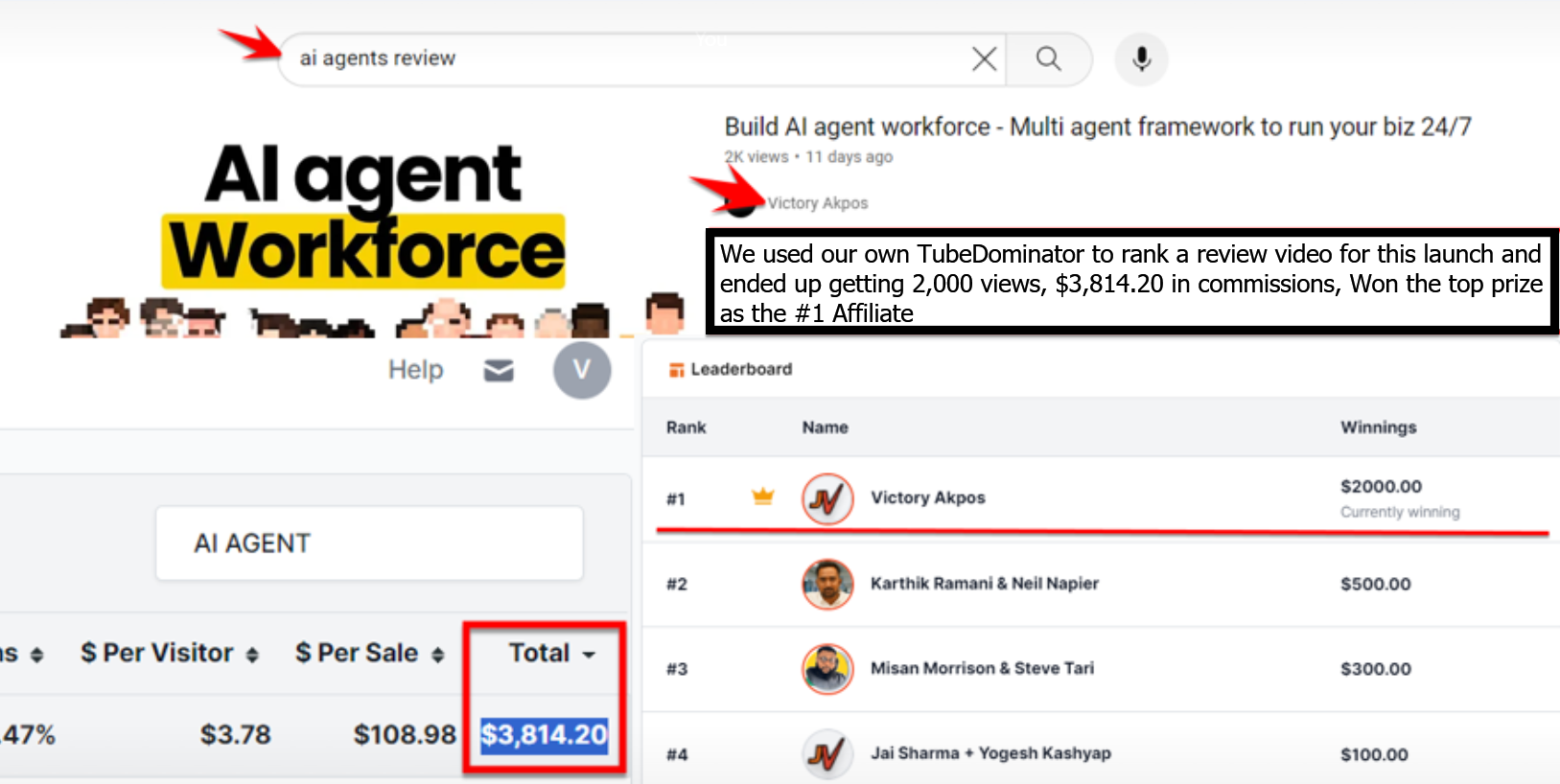1560x784 pixels.
Task: Activate voice search microphone icon
Action: pyautogui.click(x=1141, y=59)
